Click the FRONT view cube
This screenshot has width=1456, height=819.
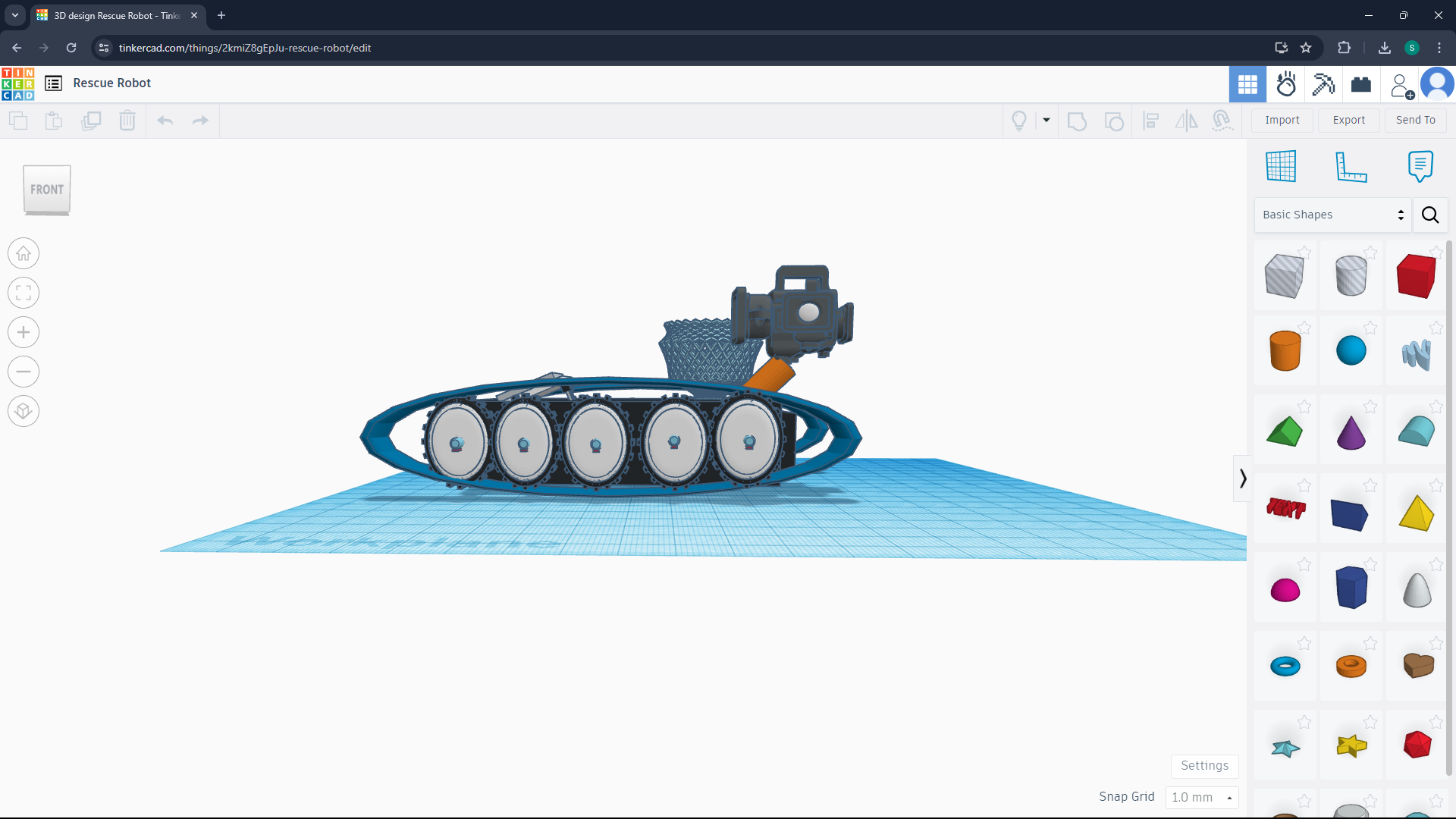[47, 190]
